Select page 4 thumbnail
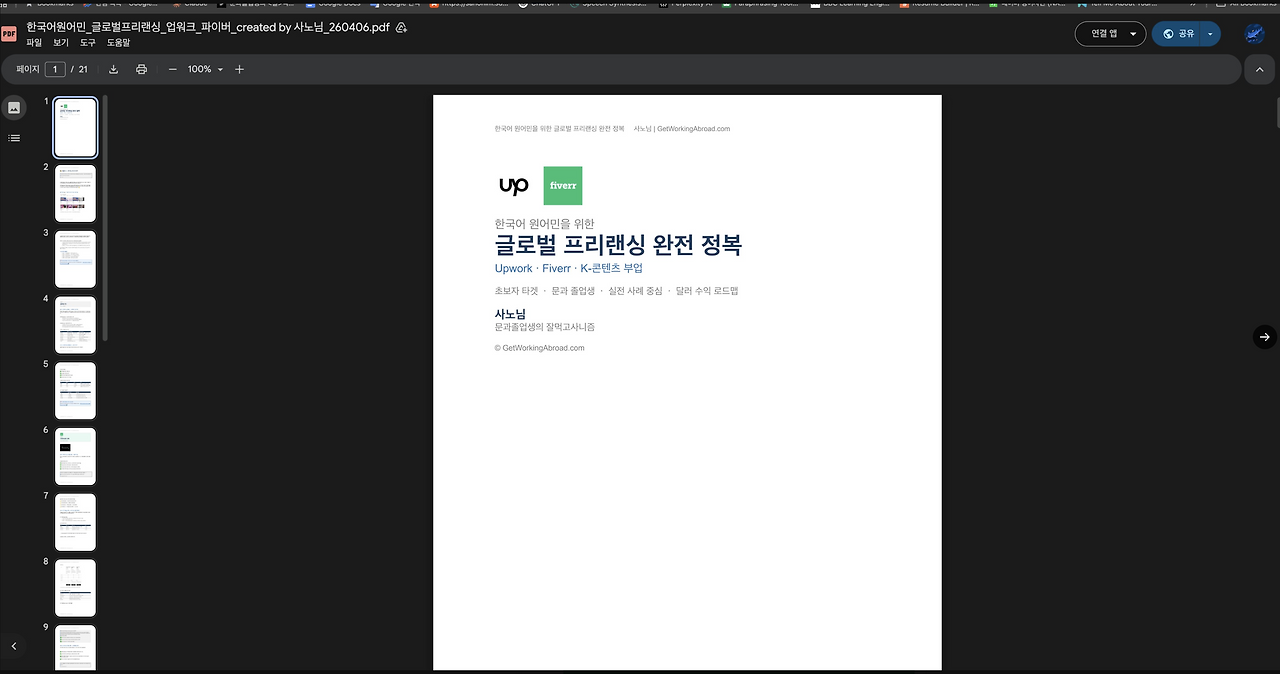 (x=75, y=325)
